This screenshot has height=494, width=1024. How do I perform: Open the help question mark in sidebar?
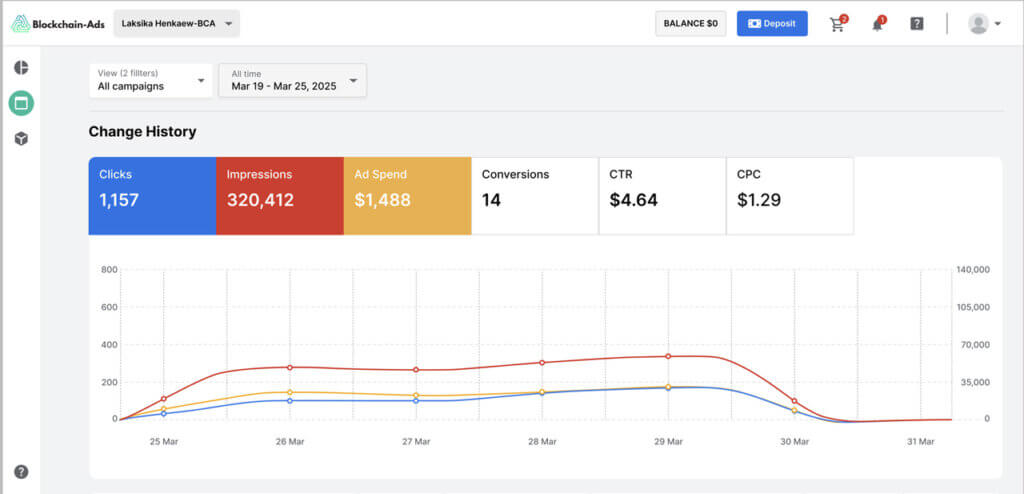pyautogui.click(x=22, y=471)
